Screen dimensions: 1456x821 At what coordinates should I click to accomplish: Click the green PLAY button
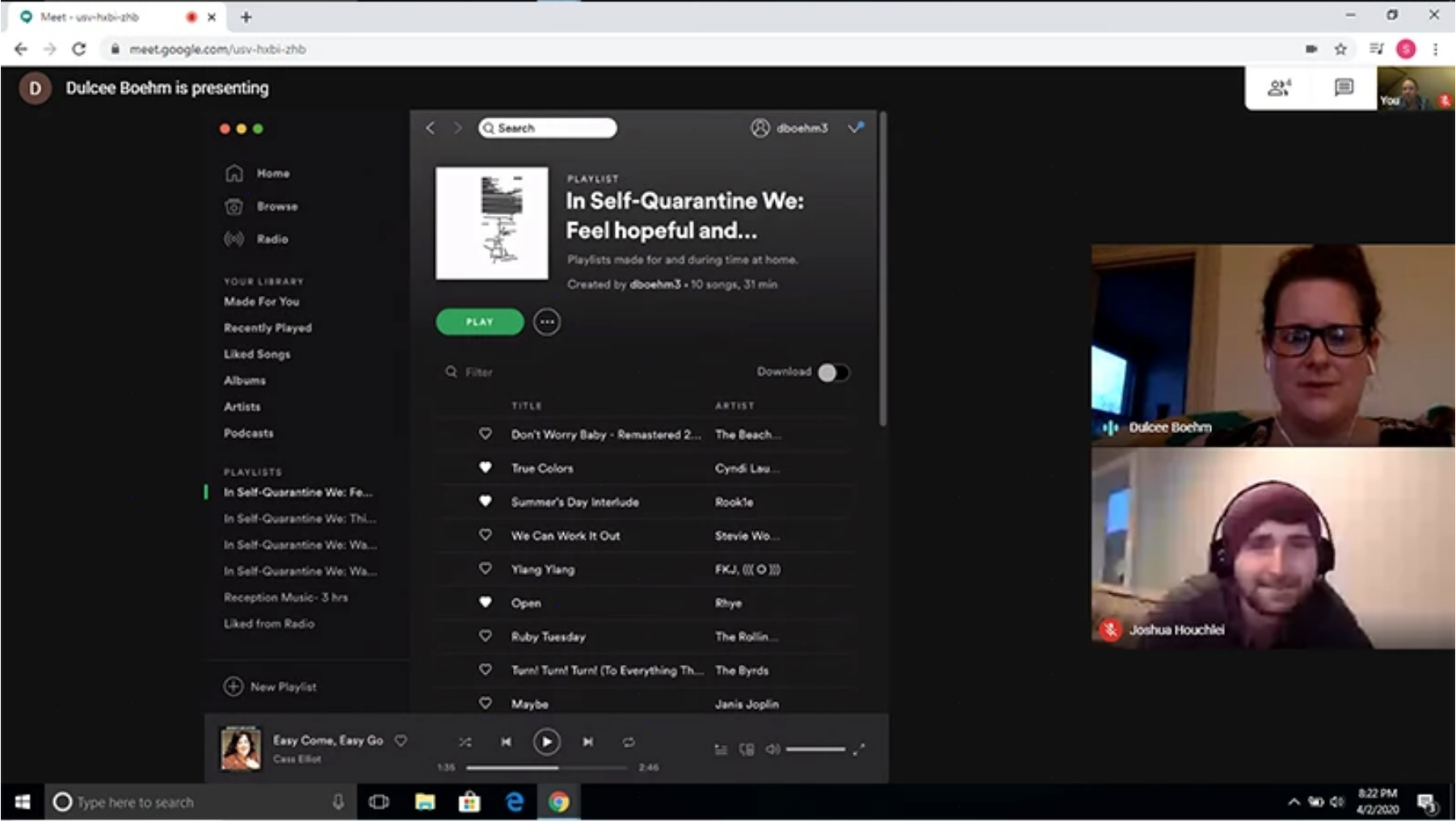pyautogui.click(x=479, y=322)
